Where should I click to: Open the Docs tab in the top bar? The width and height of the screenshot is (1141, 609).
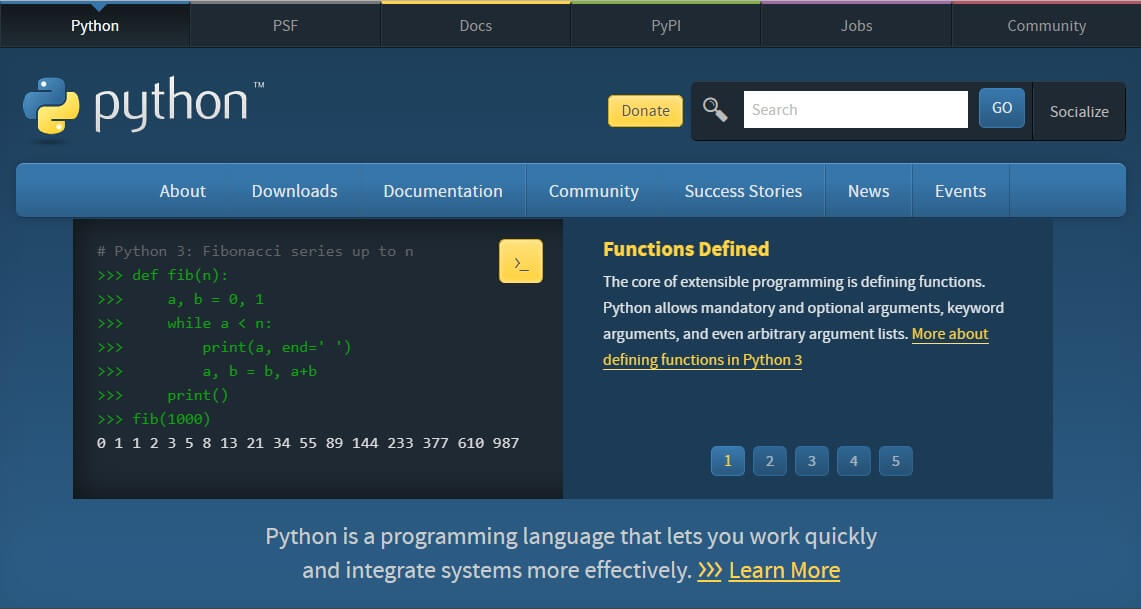[476, 25]
